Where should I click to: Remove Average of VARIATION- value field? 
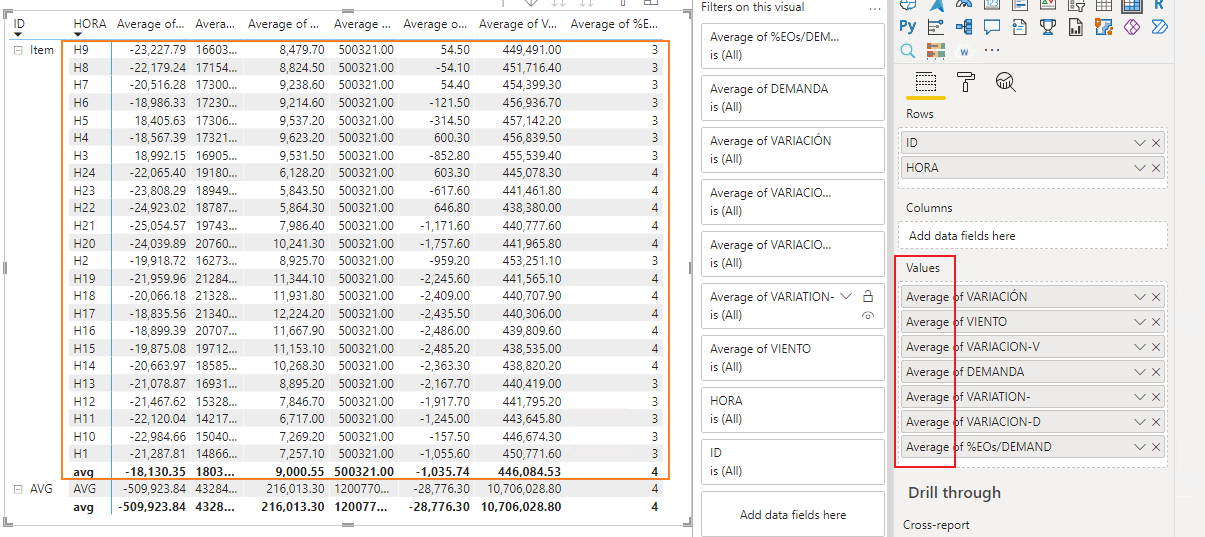(1156, 397)
